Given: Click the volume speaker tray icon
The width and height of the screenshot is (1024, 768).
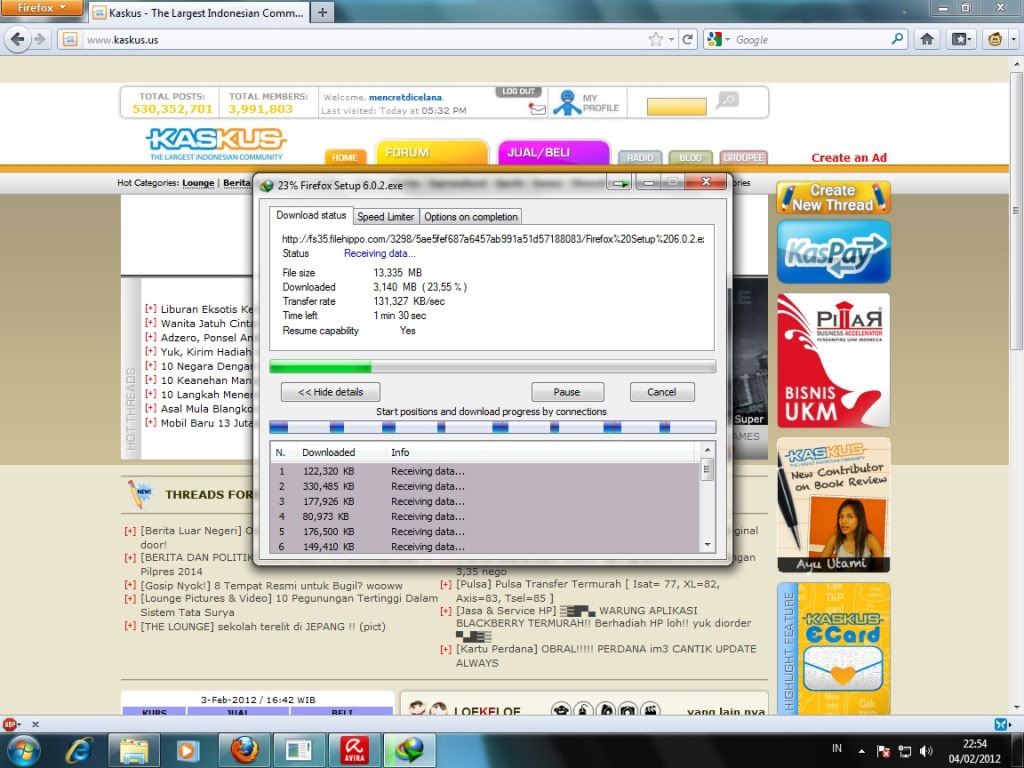Looking at the screenshot, I should coord(926,751).
